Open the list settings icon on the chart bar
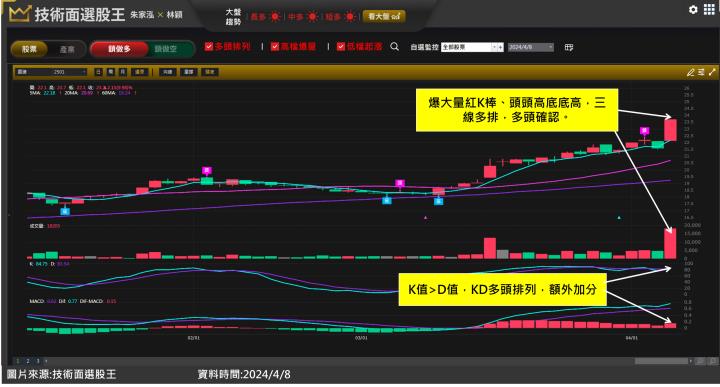Image resolution: width=720 pixels, height=387 pixels. pyautogui.click(x=701, y=72)
